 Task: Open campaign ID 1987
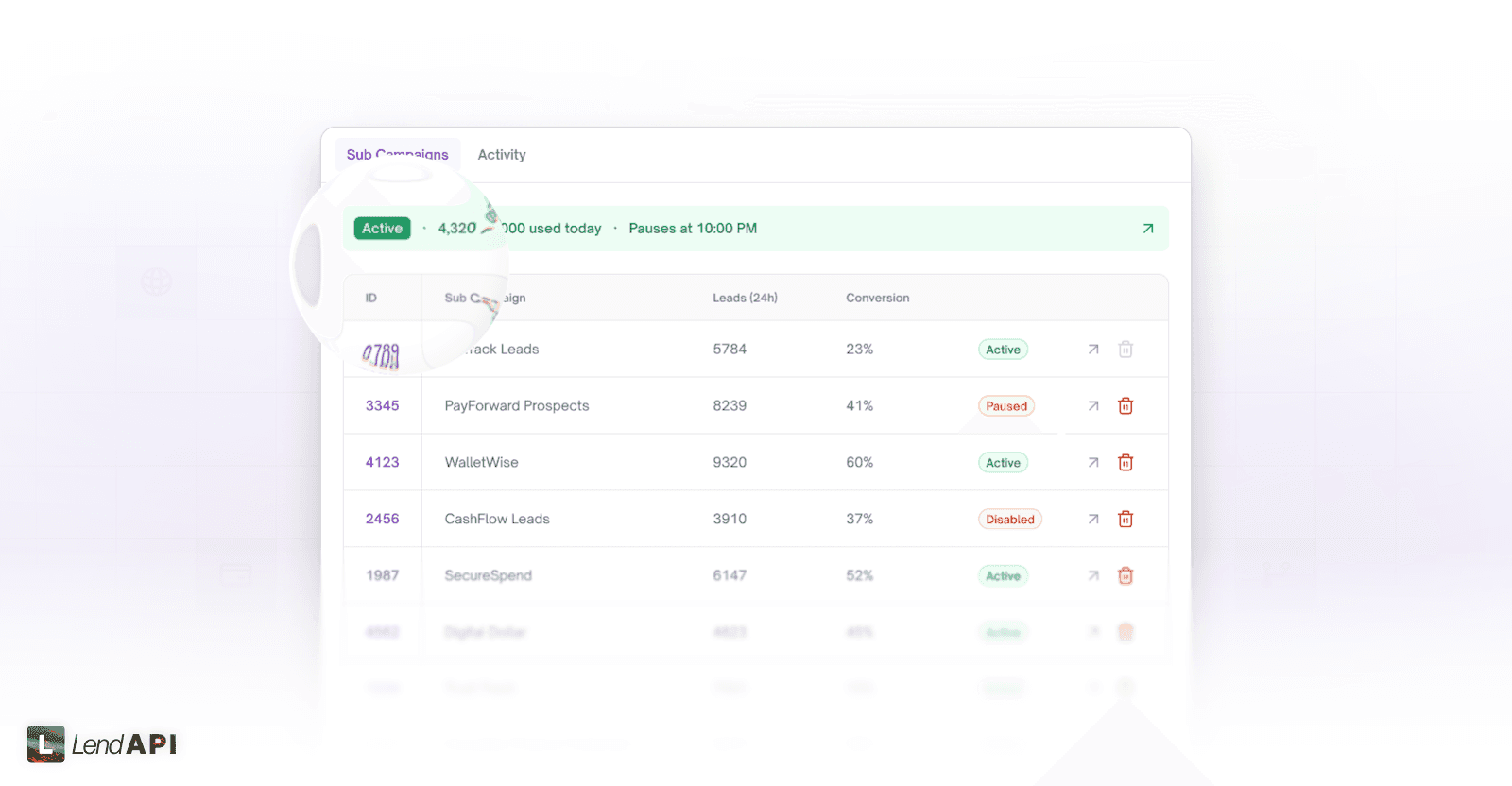click(382, 576)
